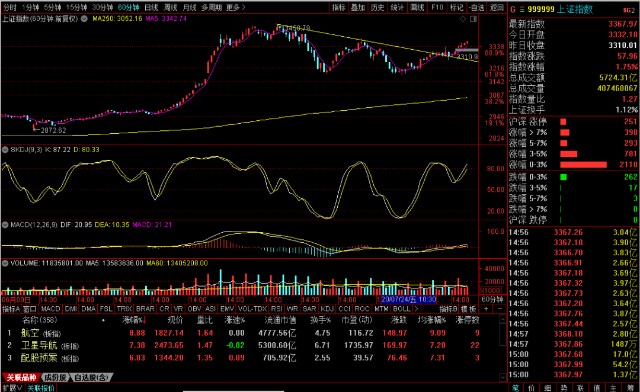The height and width of the screenshot is (392, 640).
Task: Click the plus zoom-in button by 60分钟
Action: (486, 309)
